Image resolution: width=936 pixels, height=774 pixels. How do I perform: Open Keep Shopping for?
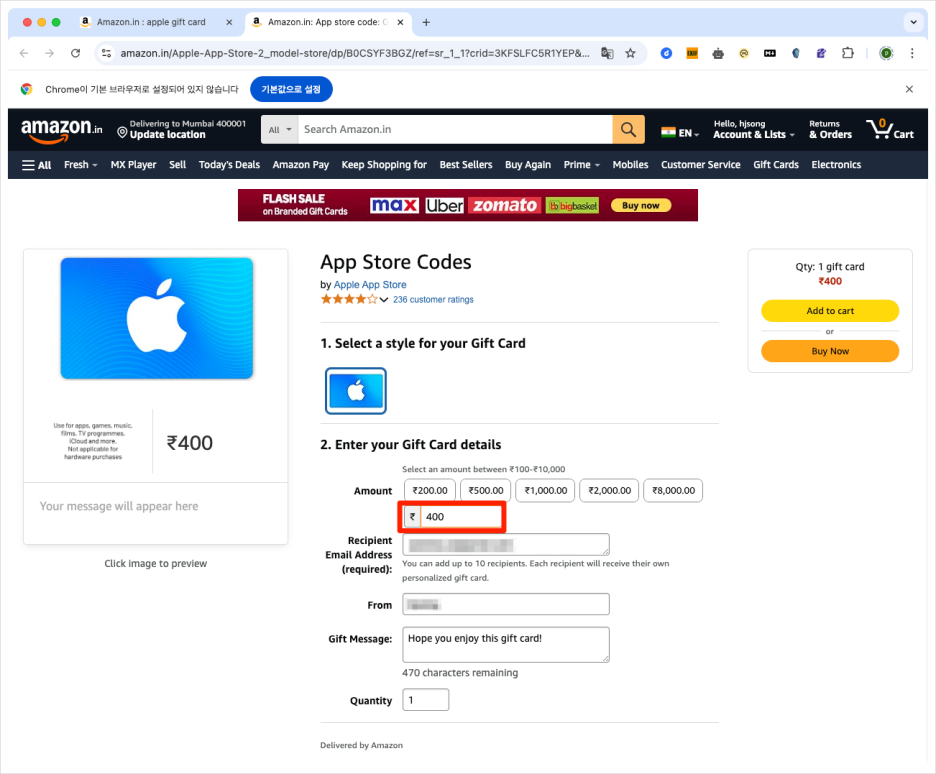point(384,165)
